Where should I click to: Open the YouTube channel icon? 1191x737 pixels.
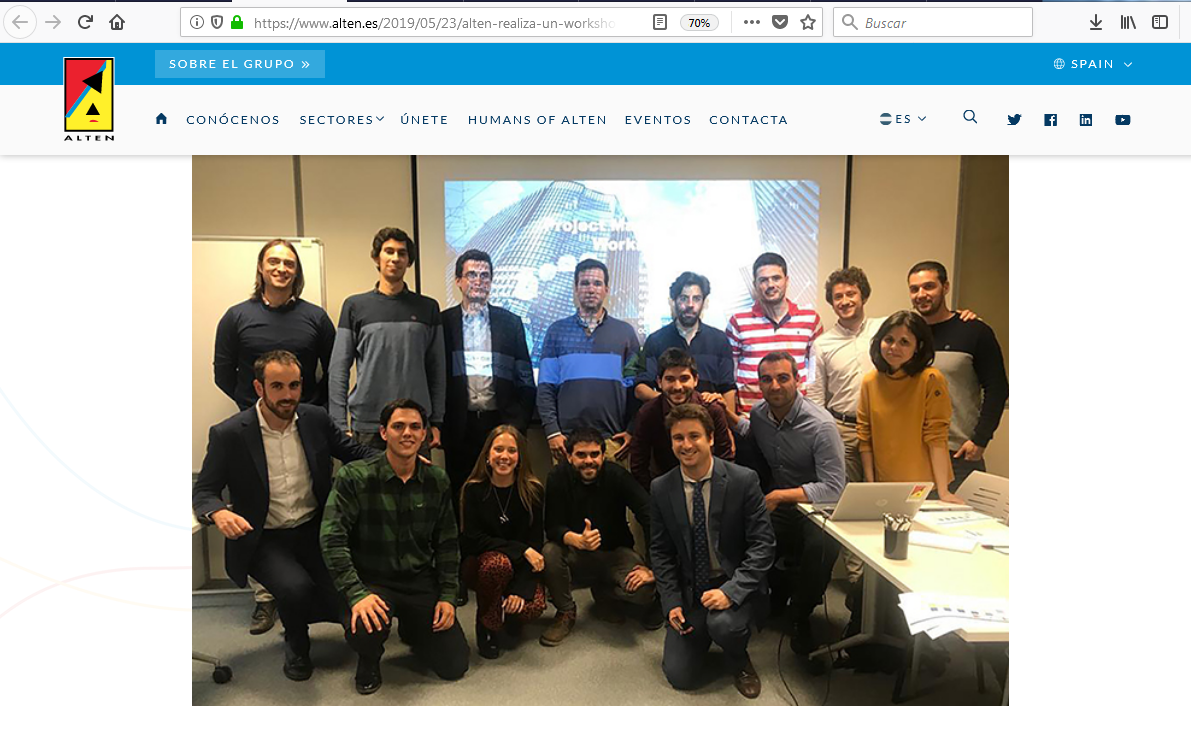point(1123,120)
